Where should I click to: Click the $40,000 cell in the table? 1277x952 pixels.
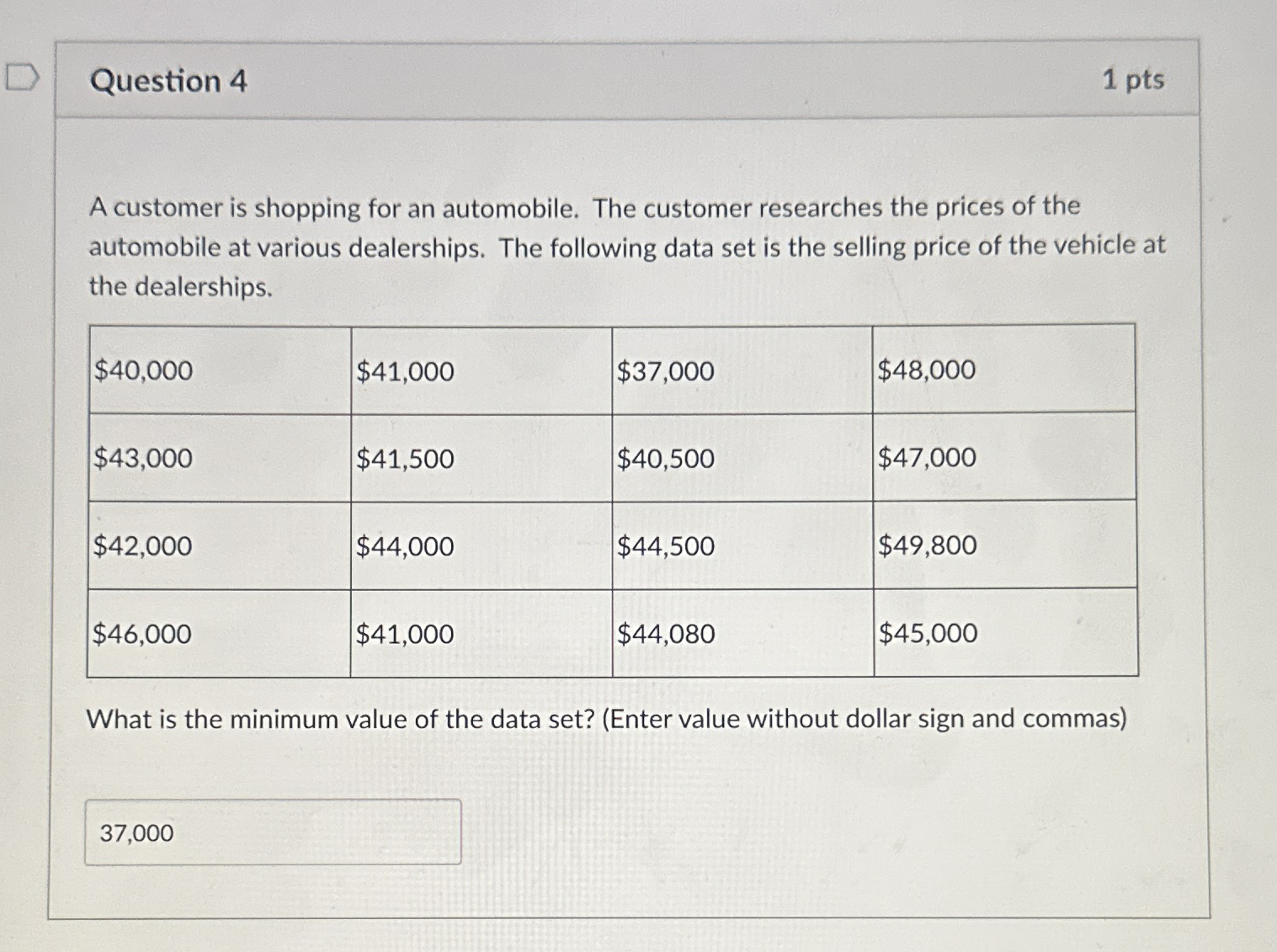[x=143, y=370]
